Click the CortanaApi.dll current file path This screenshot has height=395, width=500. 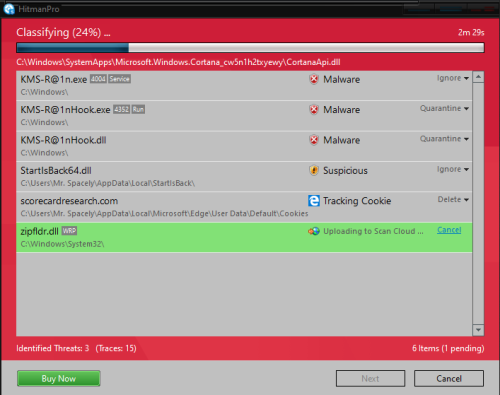(178, 62)
